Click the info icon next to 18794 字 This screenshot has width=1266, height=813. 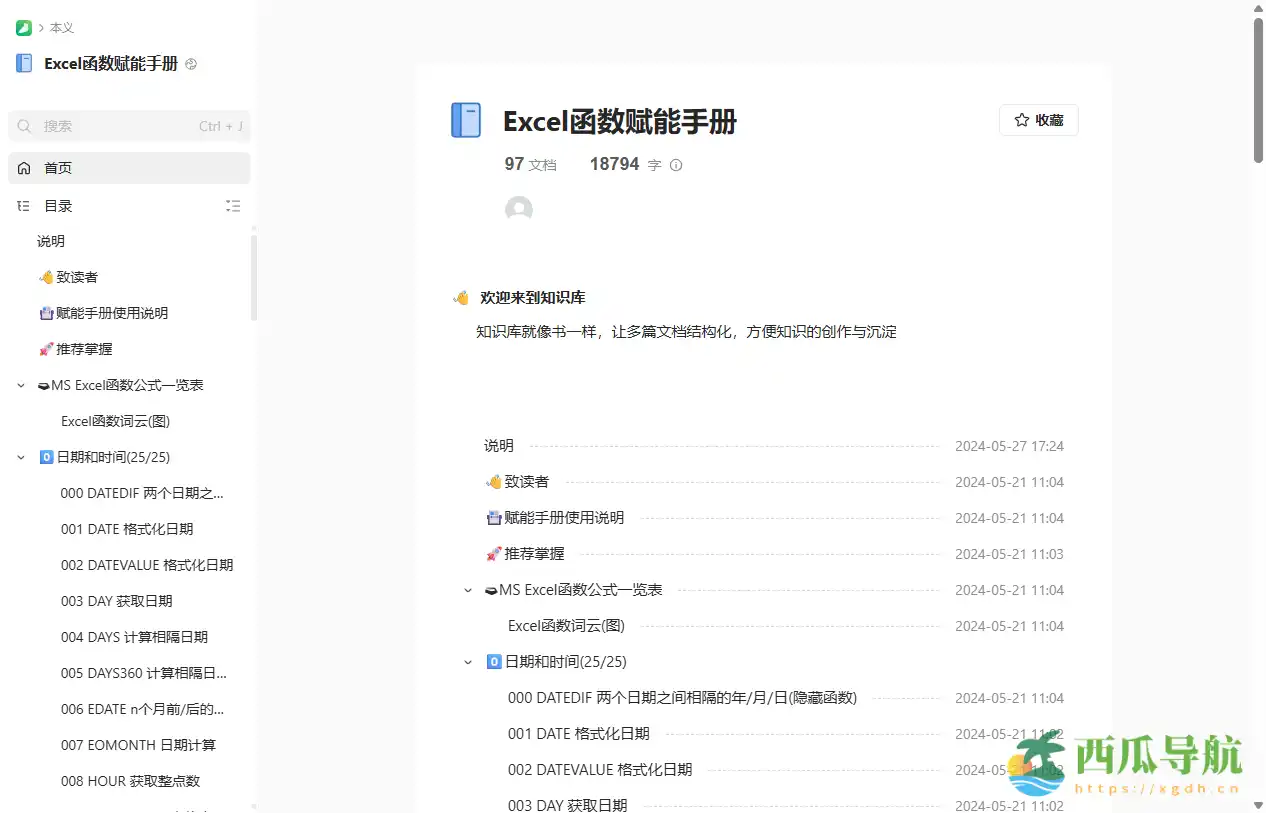675,165
